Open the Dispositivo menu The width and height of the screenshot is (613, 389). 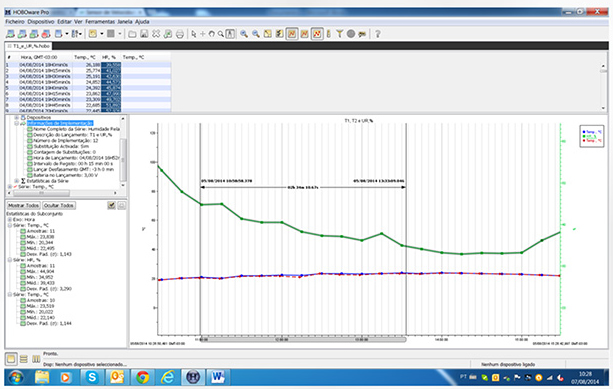tap(41, 22)
